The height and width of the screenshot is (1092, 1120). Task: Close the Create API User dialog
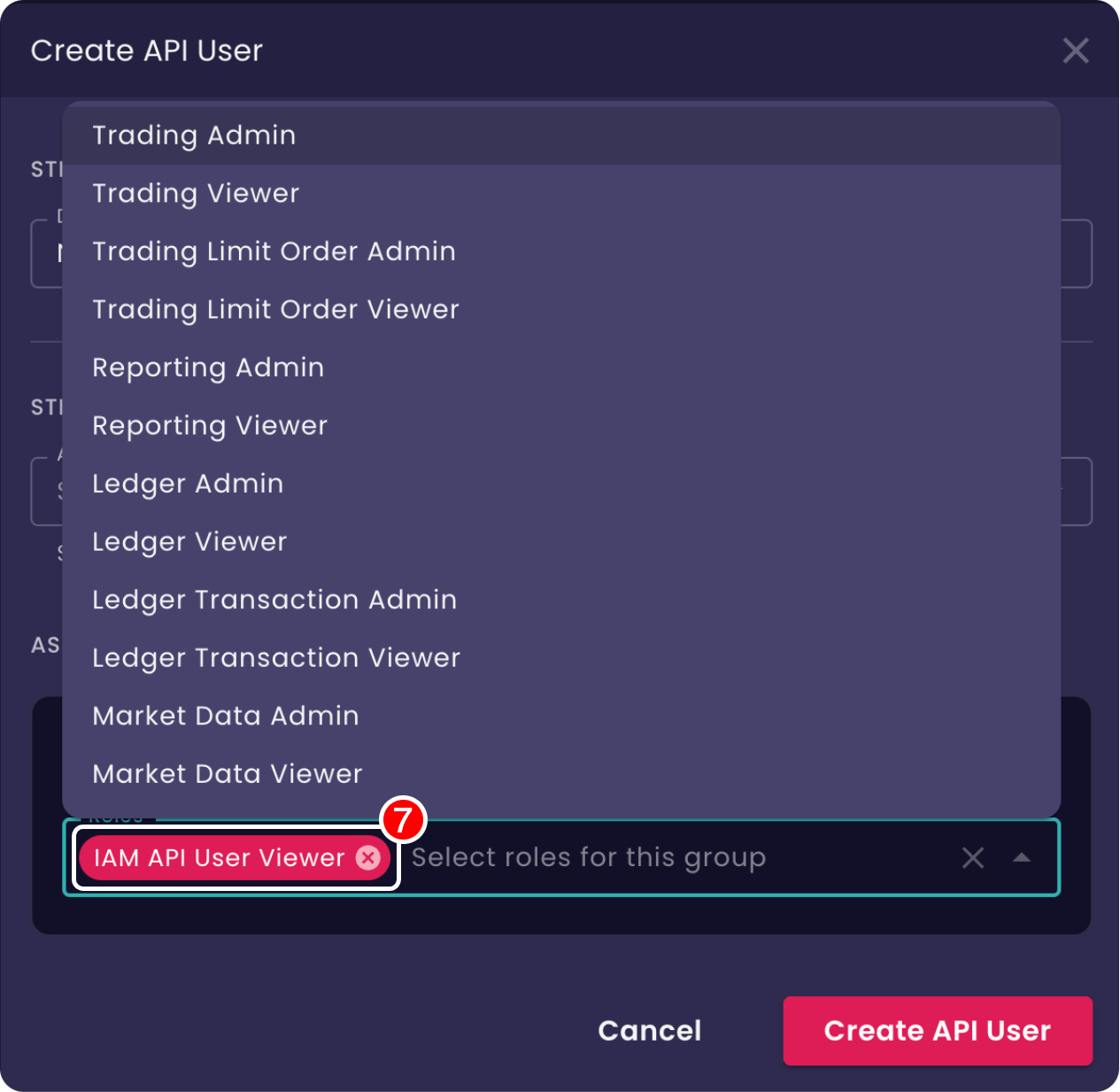click(x=1076, y=50)
